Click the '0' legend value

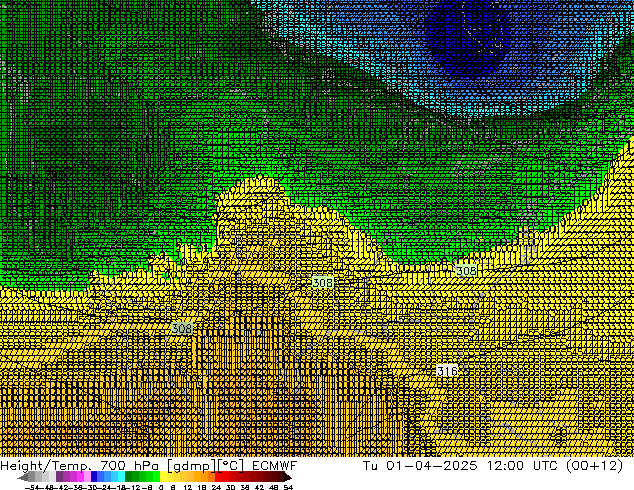click(161, 487)
